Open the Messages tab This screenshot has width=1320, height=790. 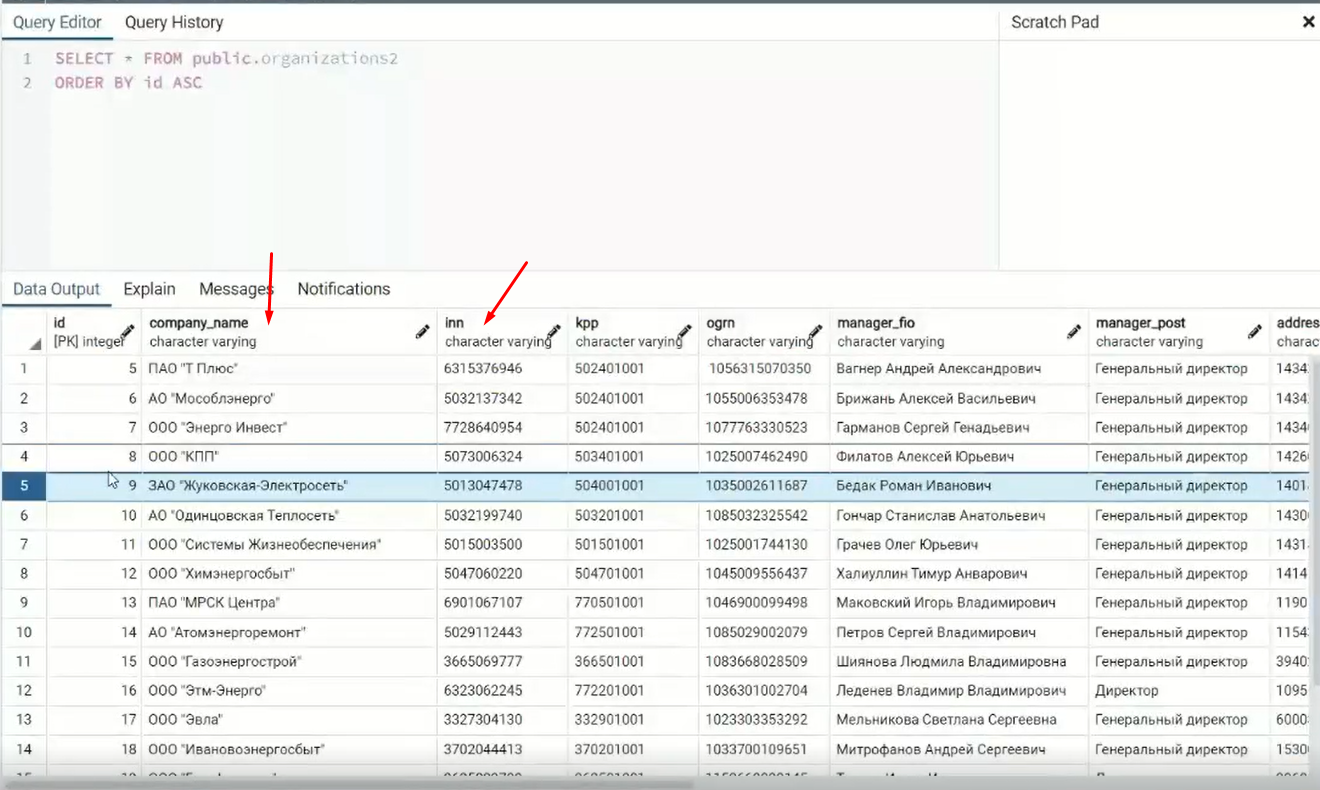(236, 289)
